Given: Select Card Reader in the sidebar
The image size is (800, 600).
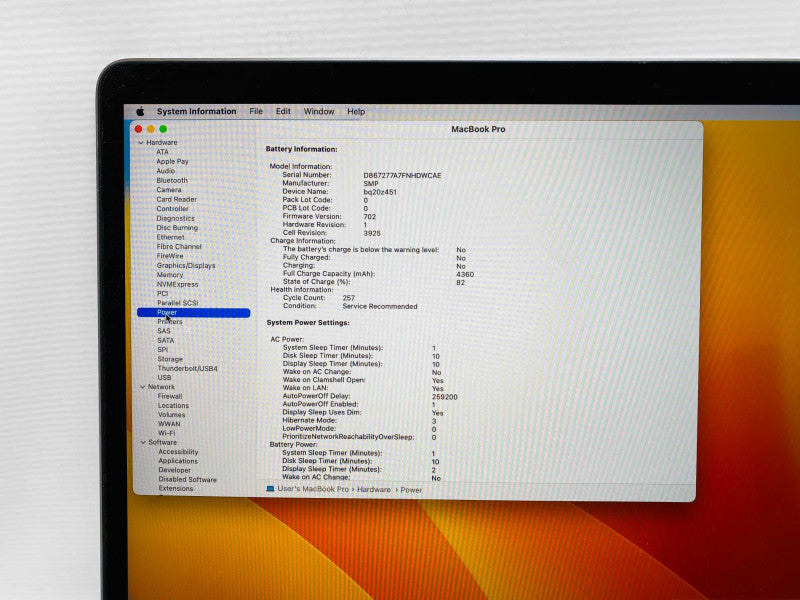Looking at the screenshot, I should pyautogui.click(x=177, y=199).
